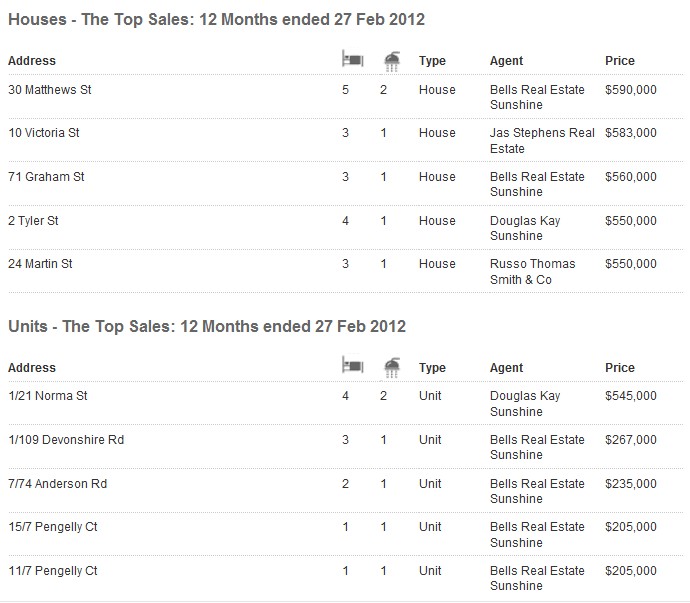Viewport: 690px width, 603px height.
Task: Select 1/109 Devonshire Rd unit
Action: tap(66, 440)
